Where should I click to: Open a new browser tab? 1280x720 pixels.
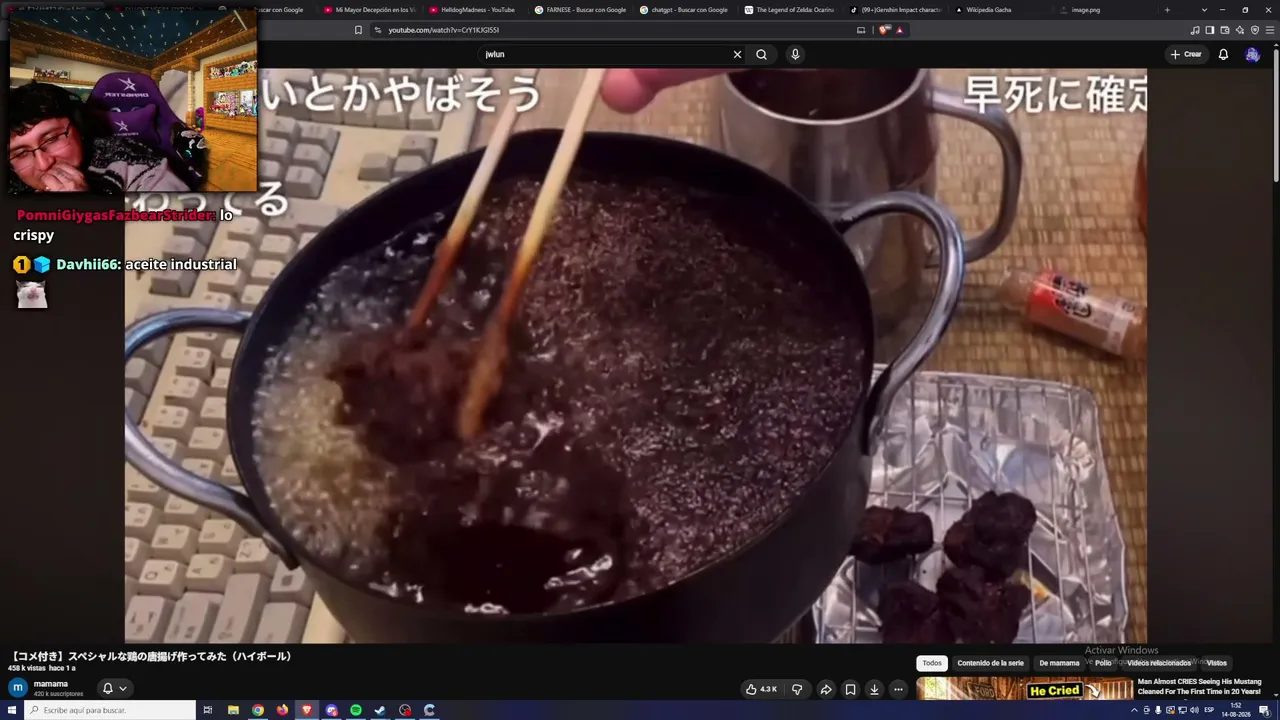pyautogui.click(x=1167, y=10)
